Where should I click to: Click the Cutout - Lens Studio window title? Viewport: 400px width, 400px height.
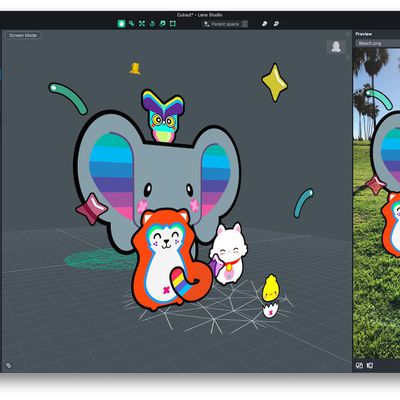pyautogui.click(x=200, y=15)
